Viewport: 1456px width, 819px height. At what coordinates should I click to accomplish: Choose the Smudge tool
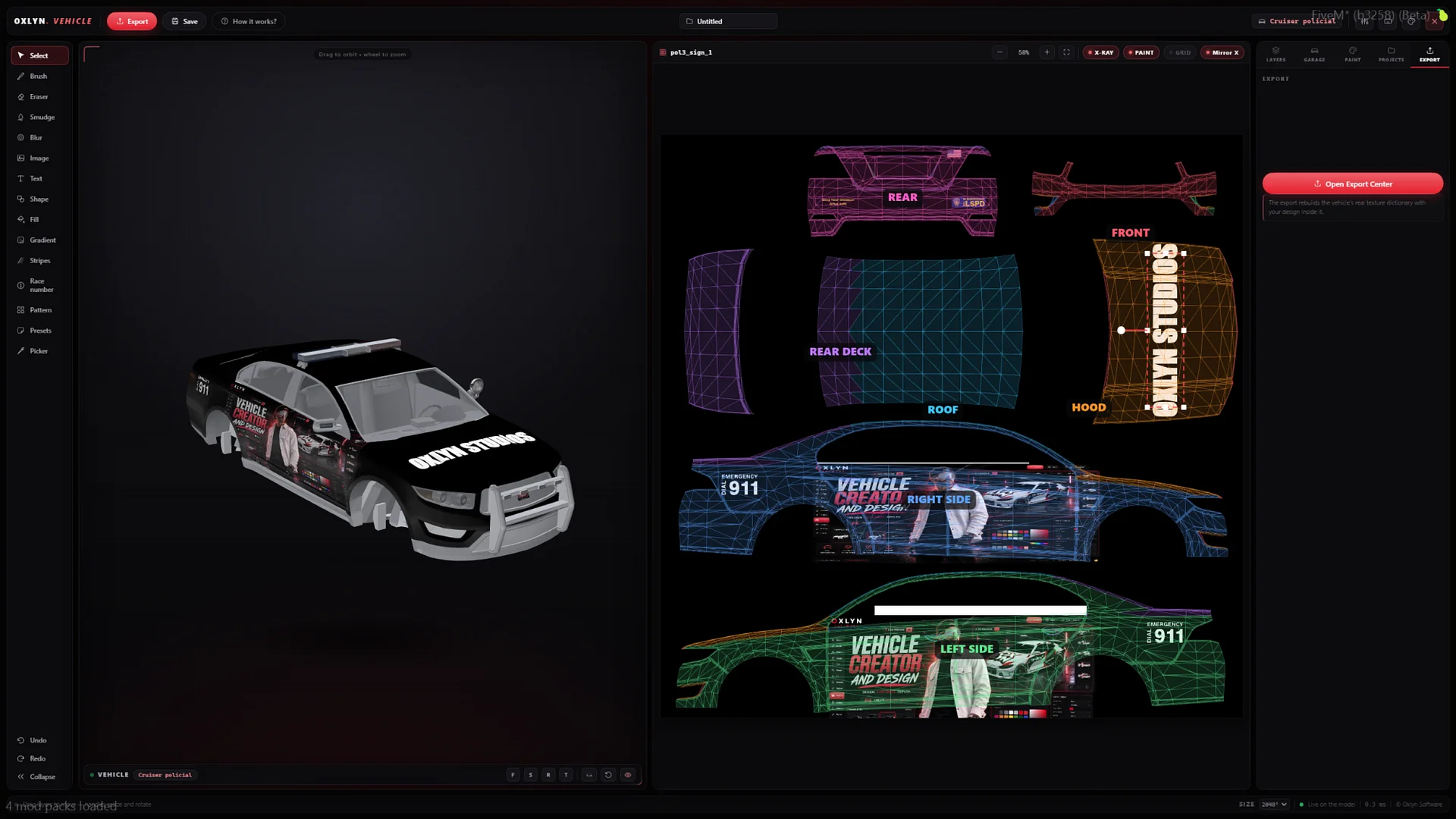click(39, 117)
